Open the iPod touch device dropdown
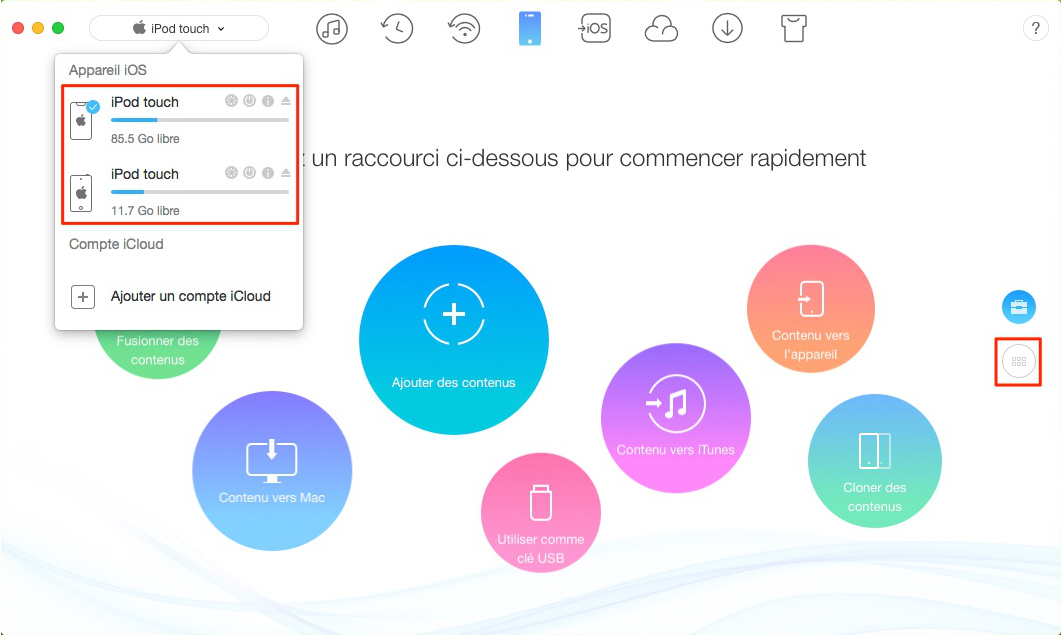The width and height of the screenshot is (1061, 636). pos(179,28)
